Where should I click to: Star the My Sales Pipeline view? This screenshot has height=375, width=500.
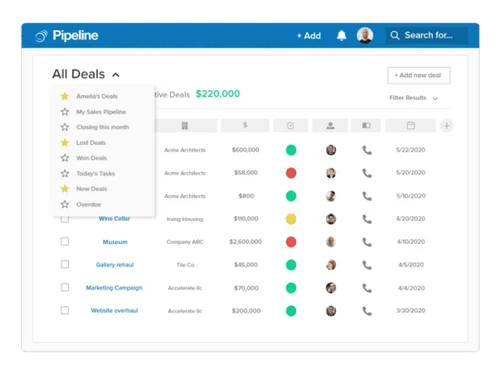click(x=65, y=112)
